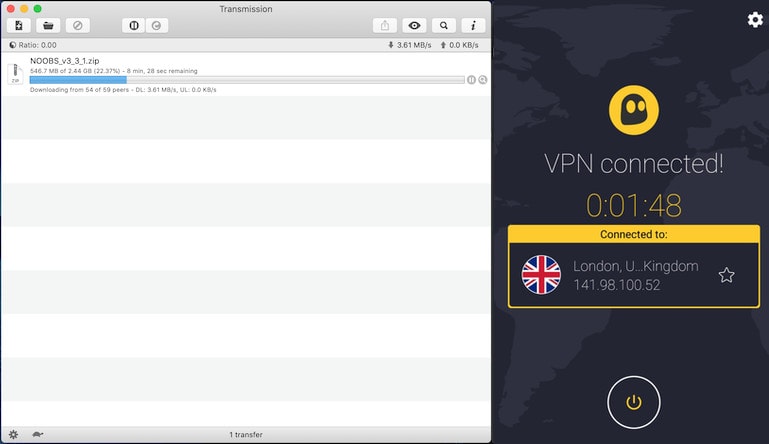The image size is (769, 444).
Task: Open Quick Look with the eye icon
Action: [414, 26]
